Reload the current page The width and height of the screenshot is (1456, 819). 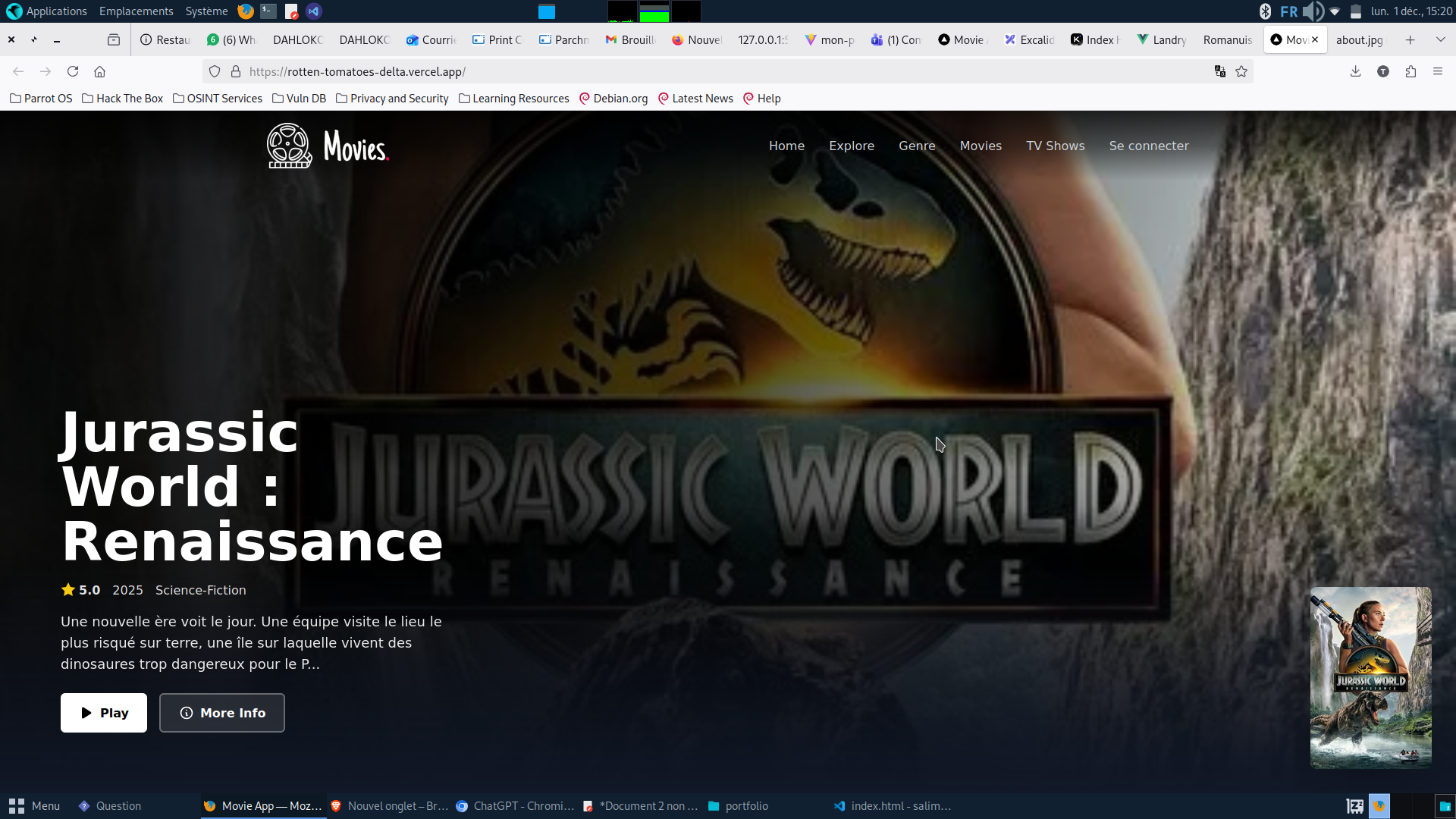pyautogui.click(x=73, y=71)
